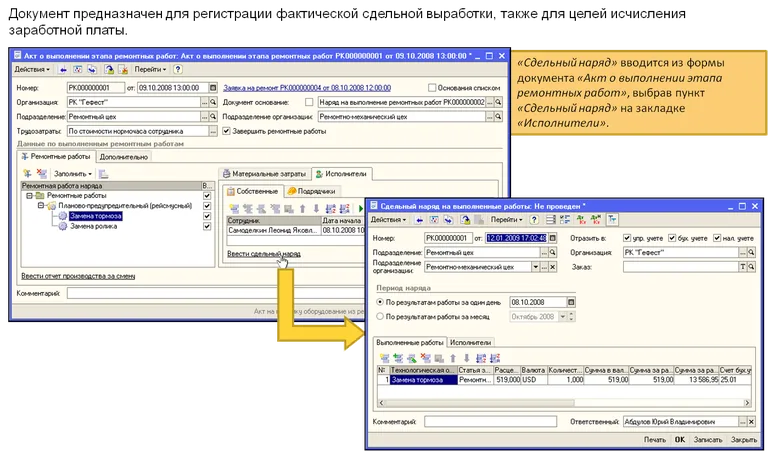
Task: Toggle the Основания списком checkbox
Action: 432,86
